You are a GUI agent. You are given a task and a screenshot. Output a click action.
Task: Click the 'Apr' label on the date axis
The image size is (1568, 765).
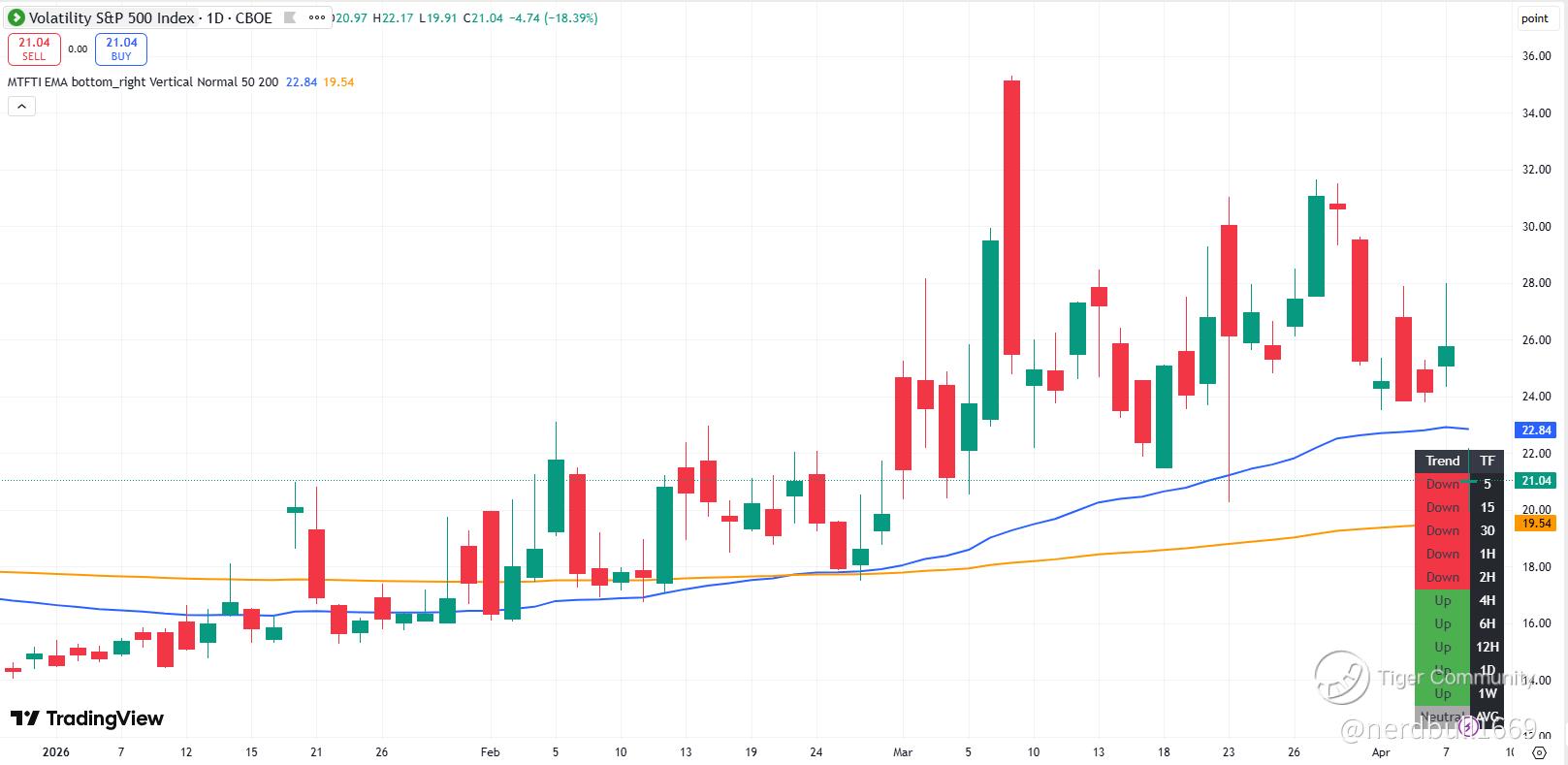1381,751
